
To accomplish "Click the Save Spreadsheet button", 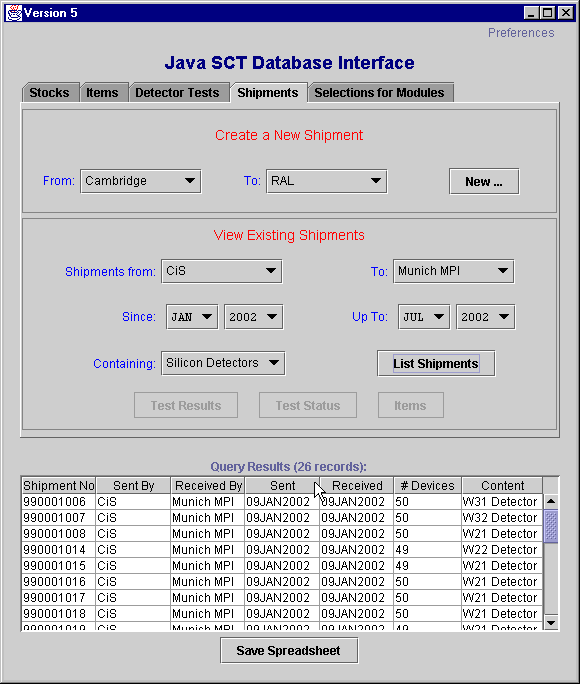I will (x=289, y=650).
